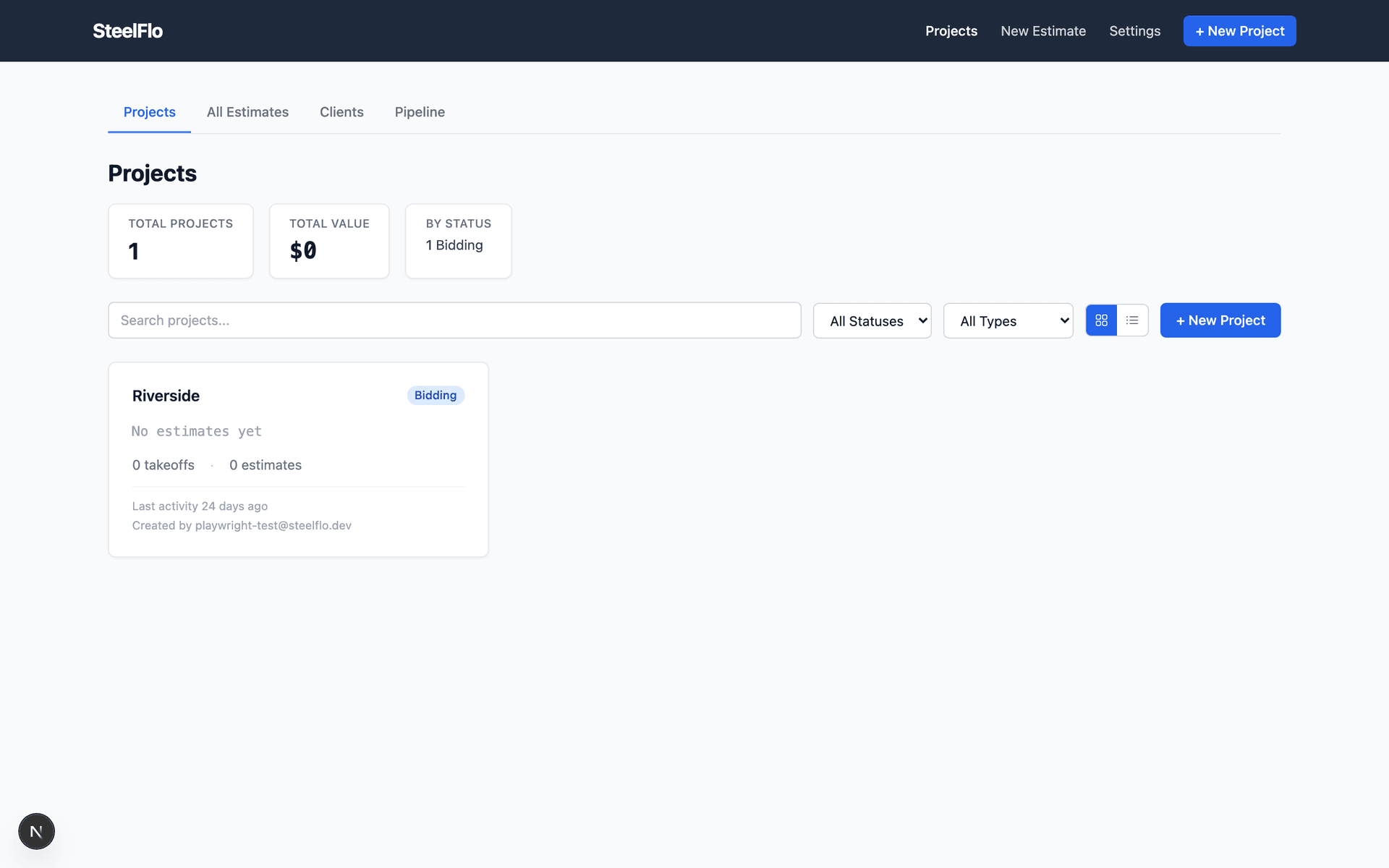1389x868 pixels.
Task: Create a project with + New Project near filters
Action: click(x=1220, y=320)
